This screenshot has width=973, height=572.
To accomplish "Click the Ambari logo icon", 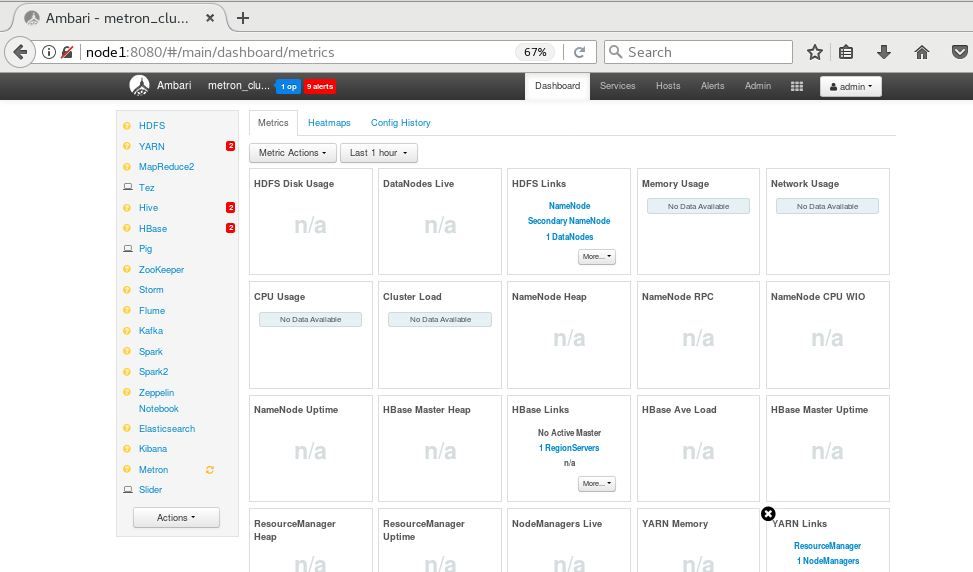I will click(139, 86).
